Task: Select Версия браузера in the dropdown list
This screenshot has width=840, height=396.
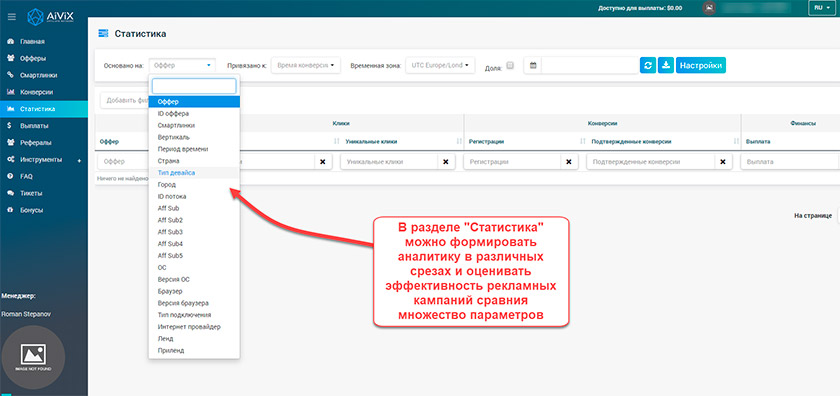Action: (x=194, y=303)
